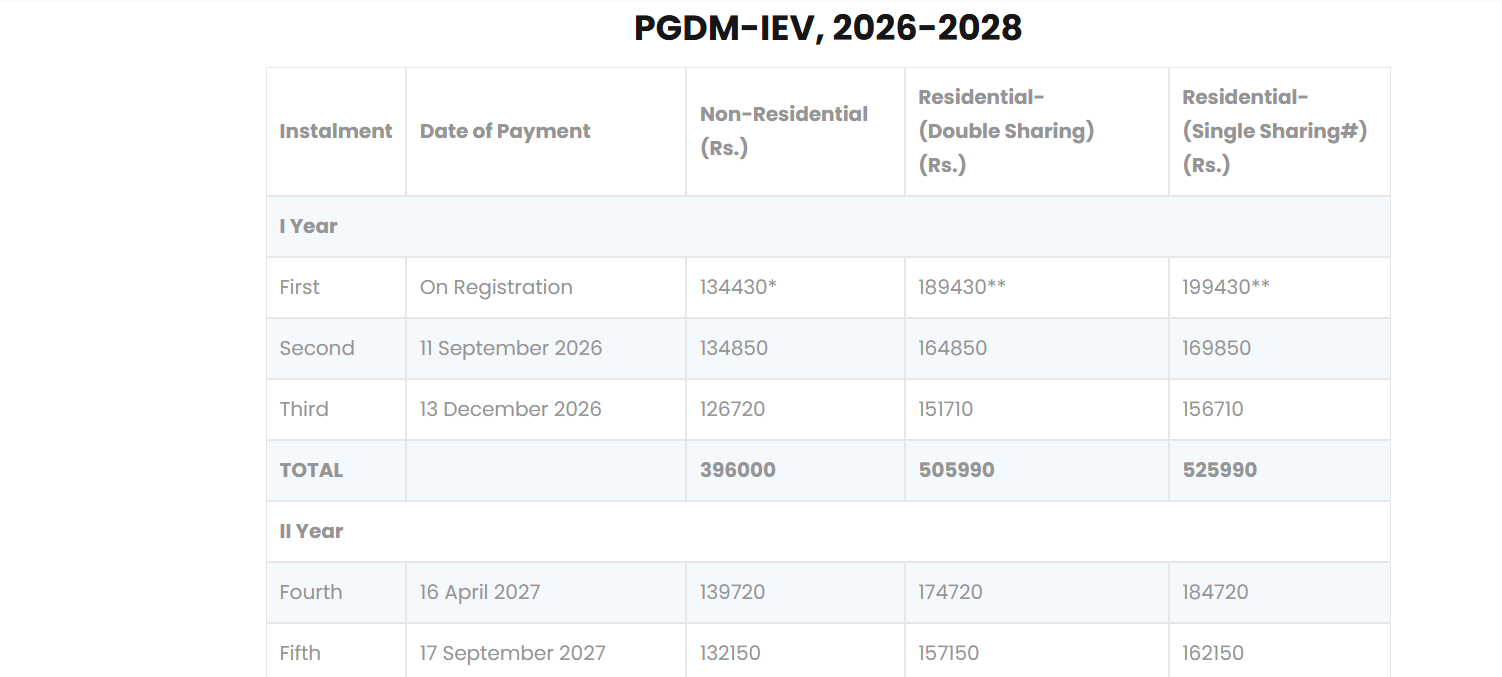The width and height of the screenshot is (1502, 677).
Task: Click the II Year section row
Action: (311, 531)
